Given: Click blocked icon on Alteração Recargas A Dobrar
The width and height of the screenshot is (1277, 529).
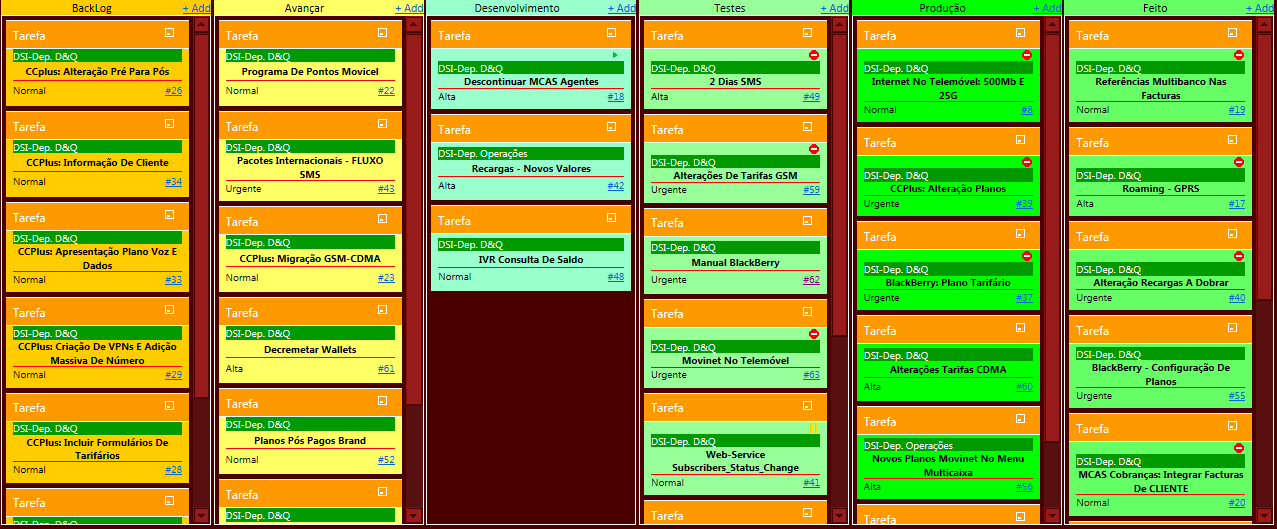Looking at the screenshot, I should pos(1239,256).
